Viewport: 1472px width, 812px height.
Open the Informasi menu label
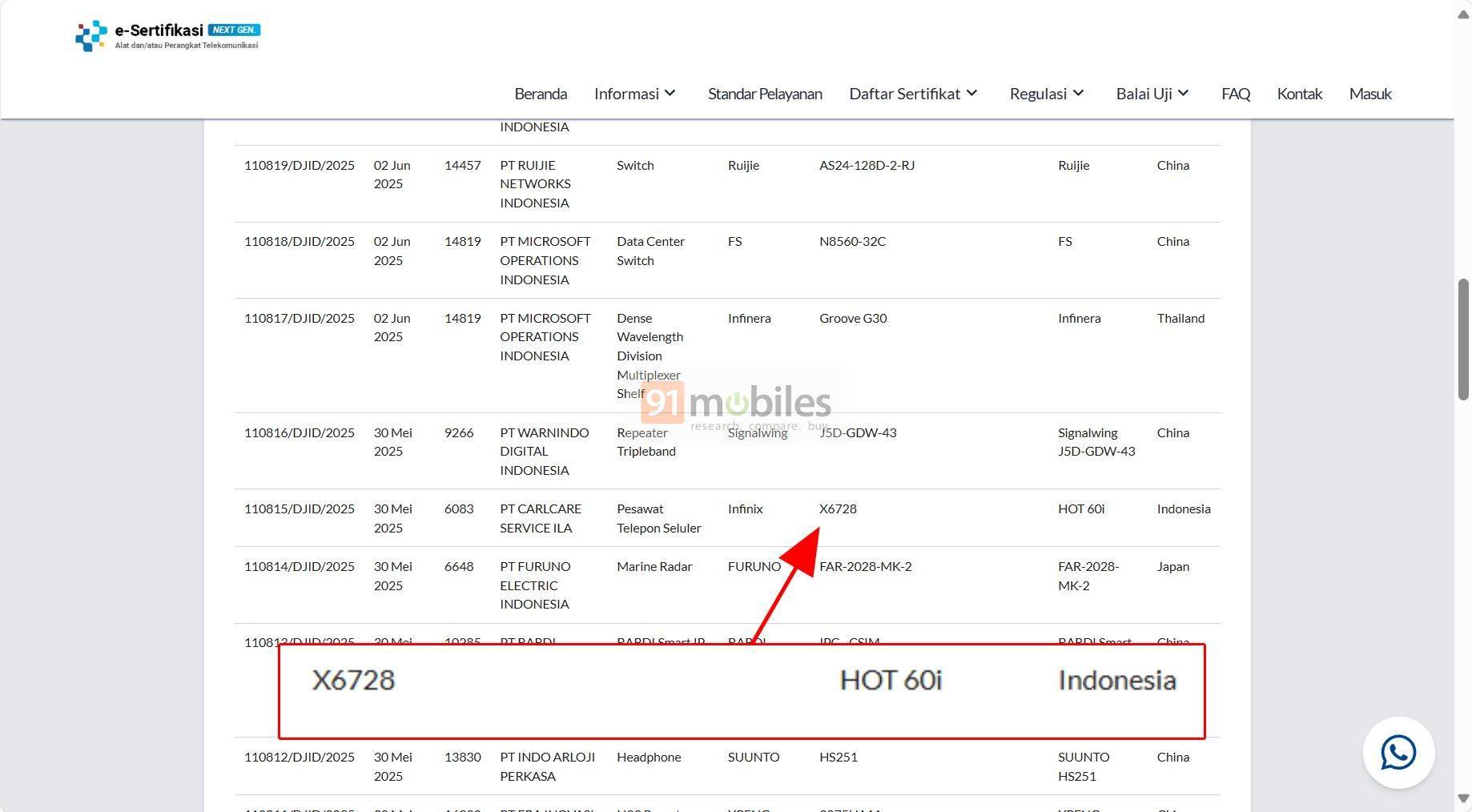click(x=626, y=94)
